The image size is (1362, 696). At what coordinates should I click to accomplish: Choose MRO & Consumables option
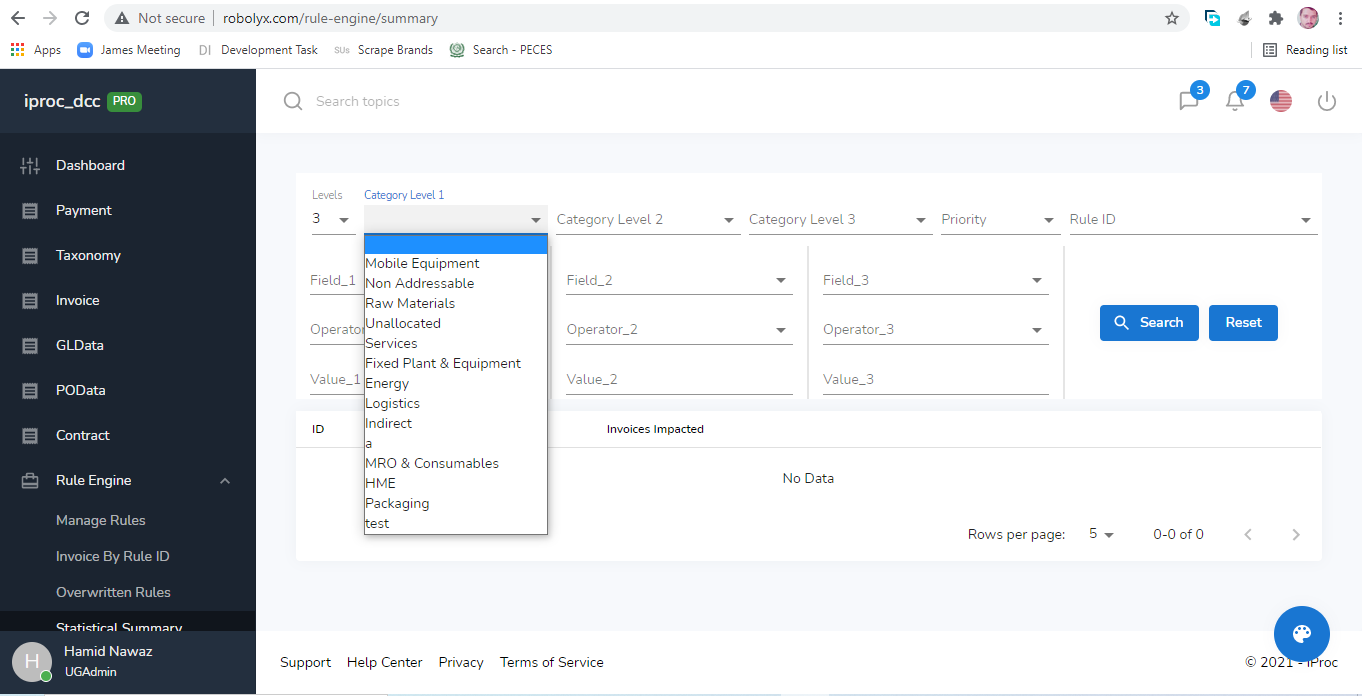click(456, 464)
